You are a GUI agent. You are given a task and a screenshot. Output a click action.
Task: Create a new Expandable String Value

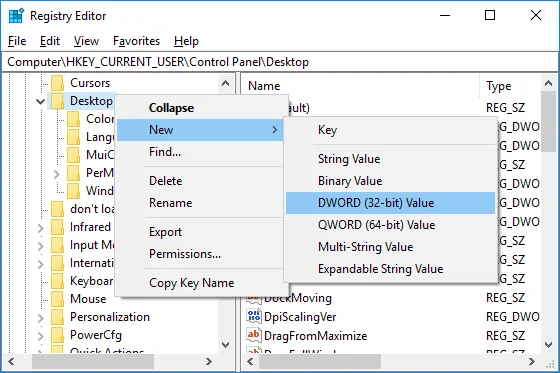click(x=390, y=269)
